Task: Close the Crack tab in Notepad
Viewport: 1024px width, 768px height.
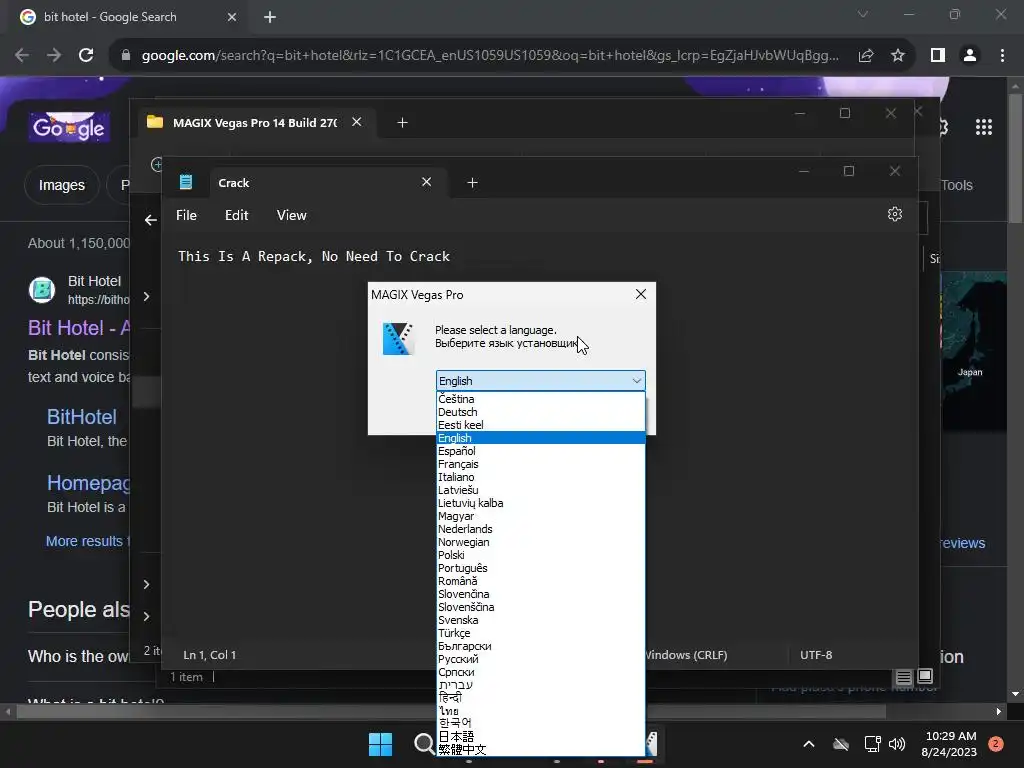Action: (x=426, y=182)
